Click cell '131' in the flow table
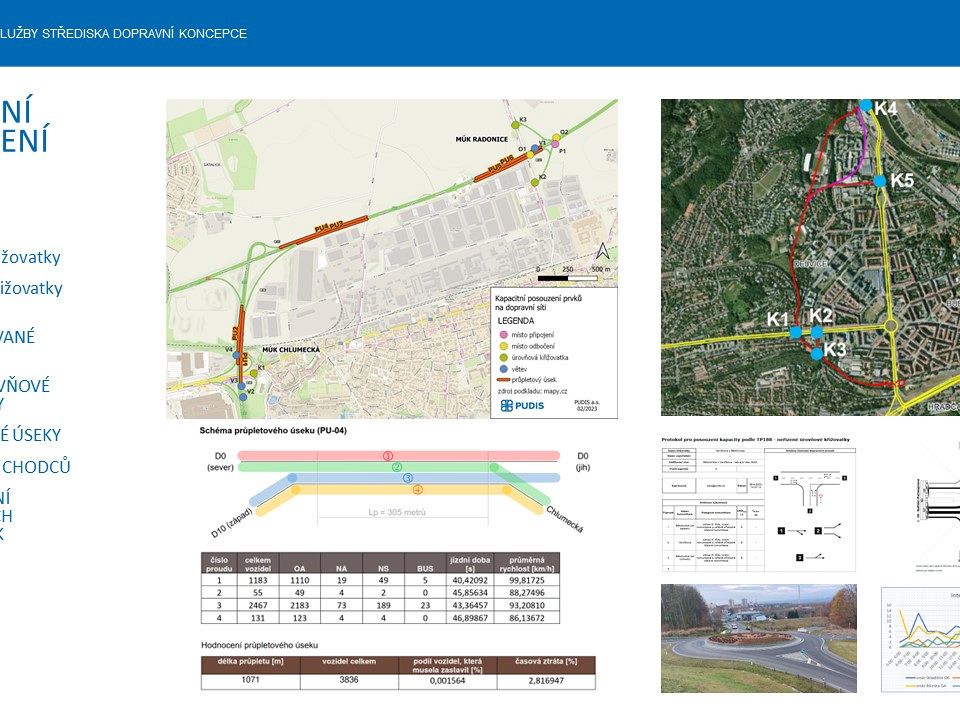960x720 pixels. (x=258, y=618)
